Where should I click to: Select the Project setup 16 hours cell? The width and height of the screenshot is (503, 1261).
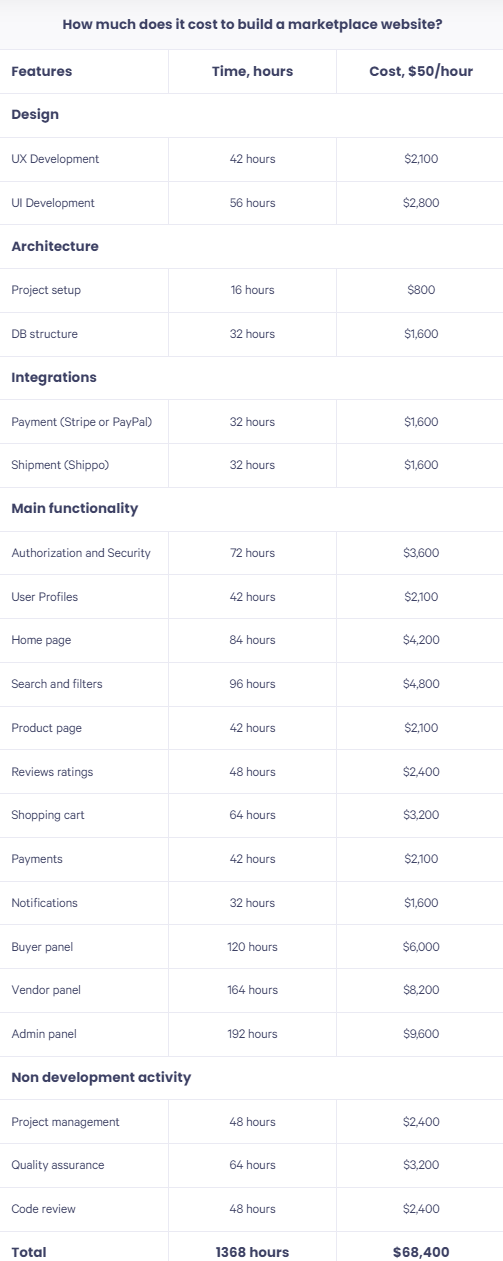pos(252,290)
